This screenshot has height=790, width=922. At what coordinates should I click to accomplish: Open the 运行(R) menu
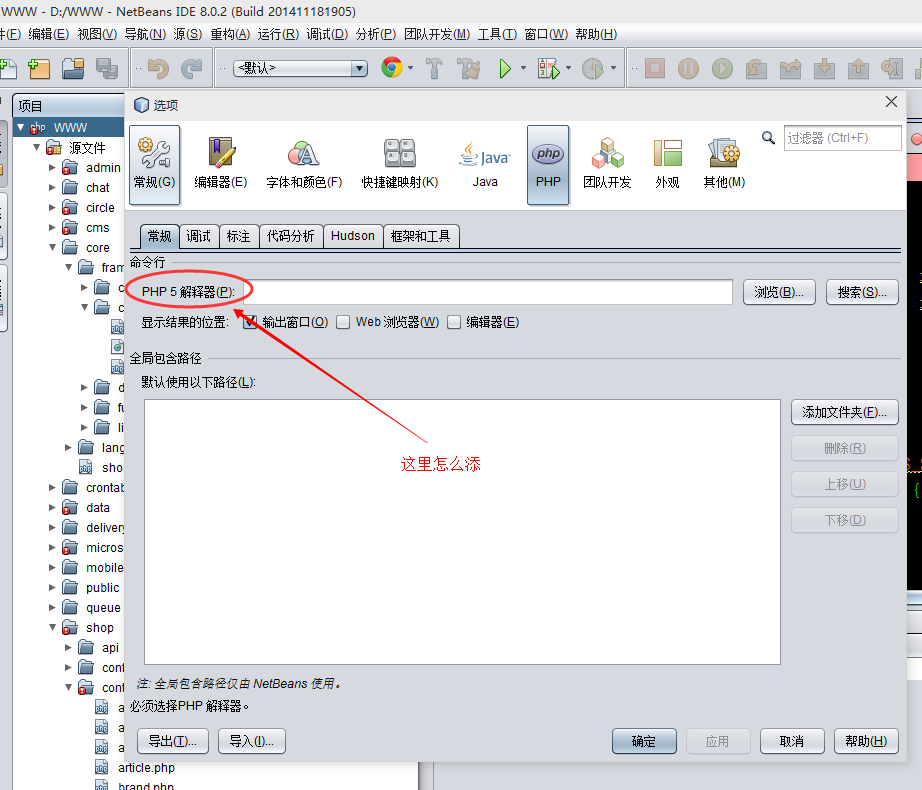point(278,34)
